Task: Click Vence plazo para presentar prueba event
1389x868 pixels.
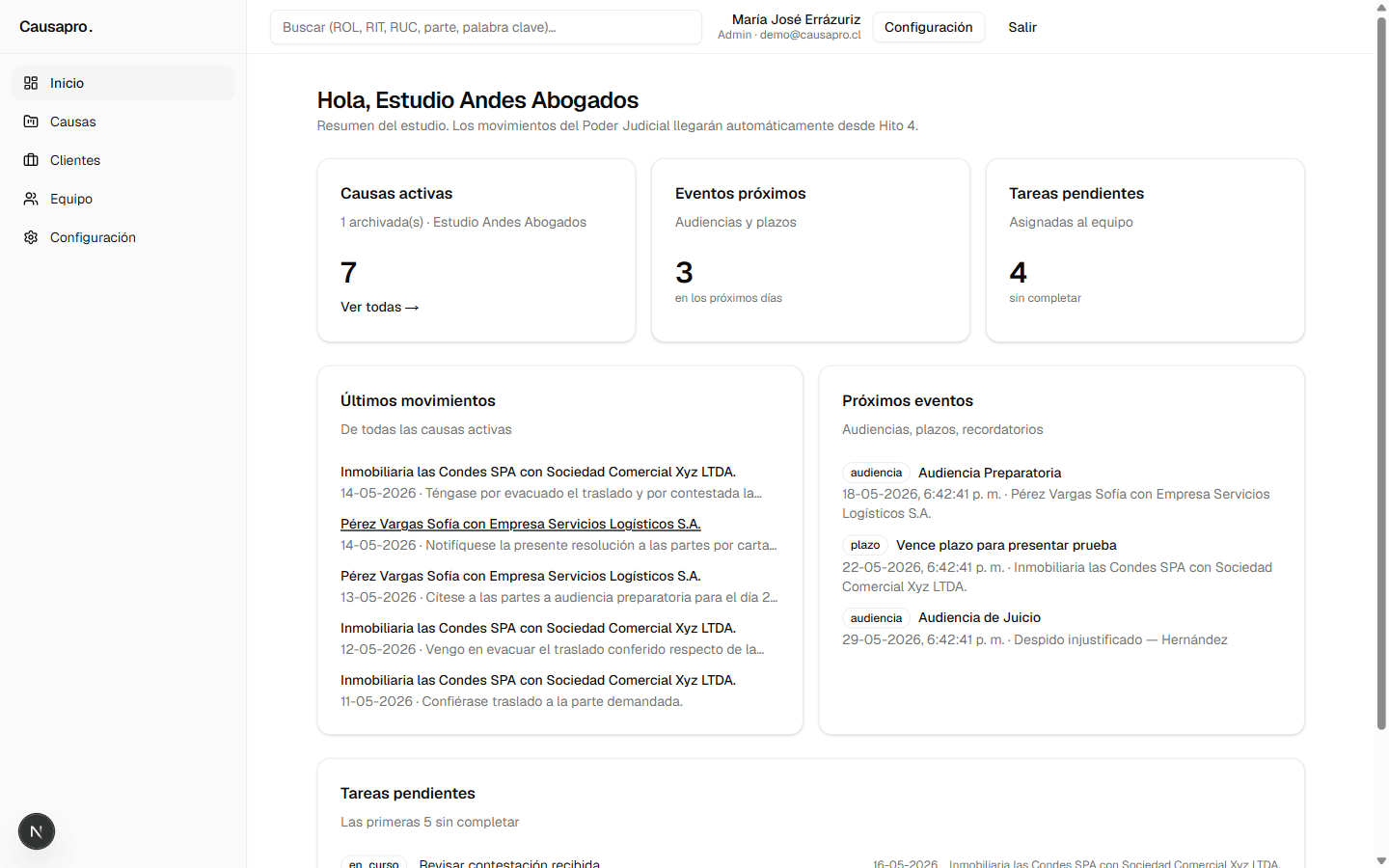Action: [x=1006, y=545]
